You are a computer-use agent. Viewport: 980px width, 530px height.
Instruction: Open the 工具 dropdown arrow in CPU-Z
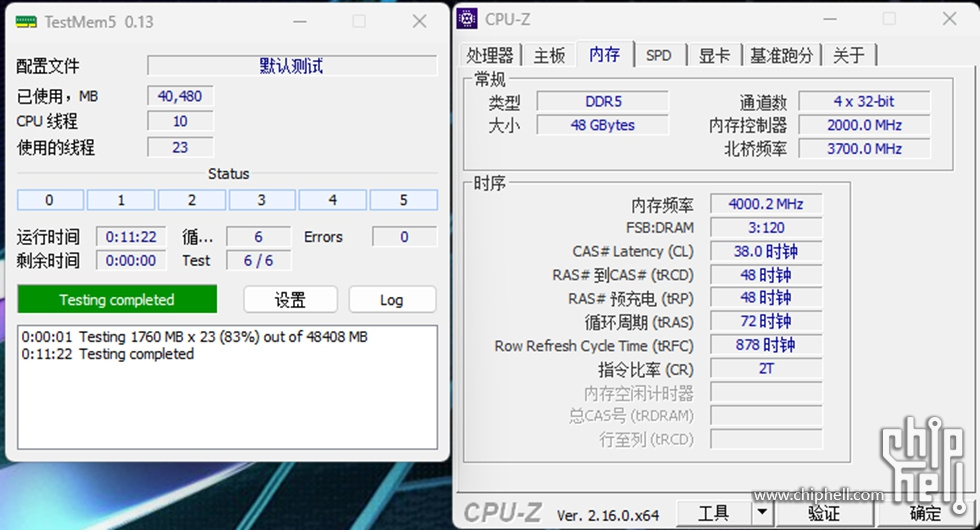coord(762,513)
